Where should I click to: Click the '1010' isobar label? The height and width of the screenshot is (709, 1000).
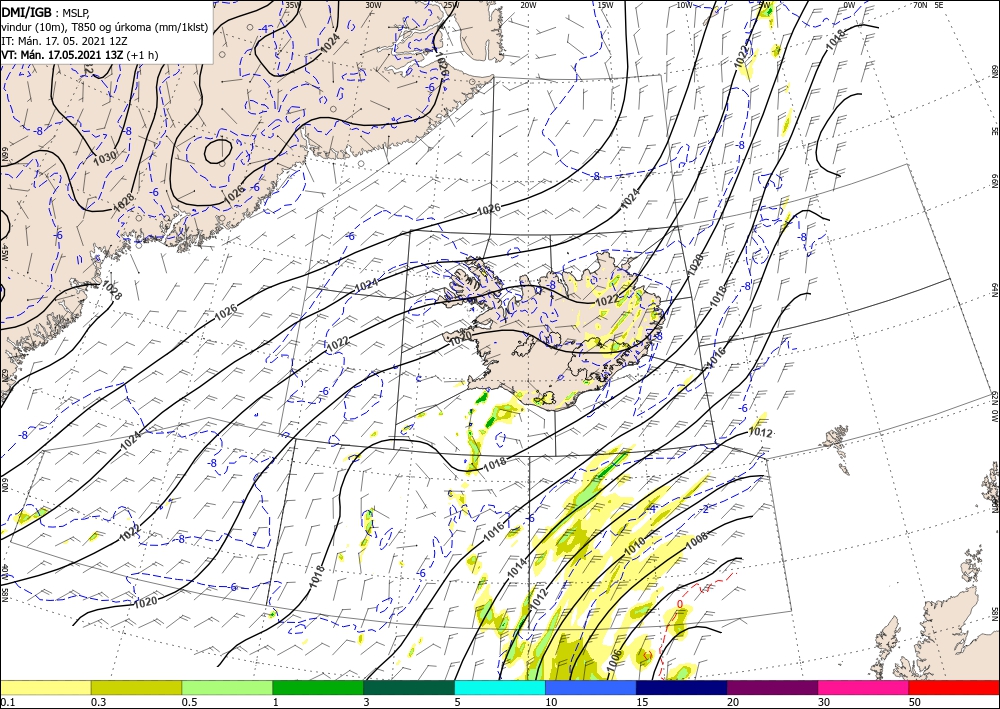634,546
